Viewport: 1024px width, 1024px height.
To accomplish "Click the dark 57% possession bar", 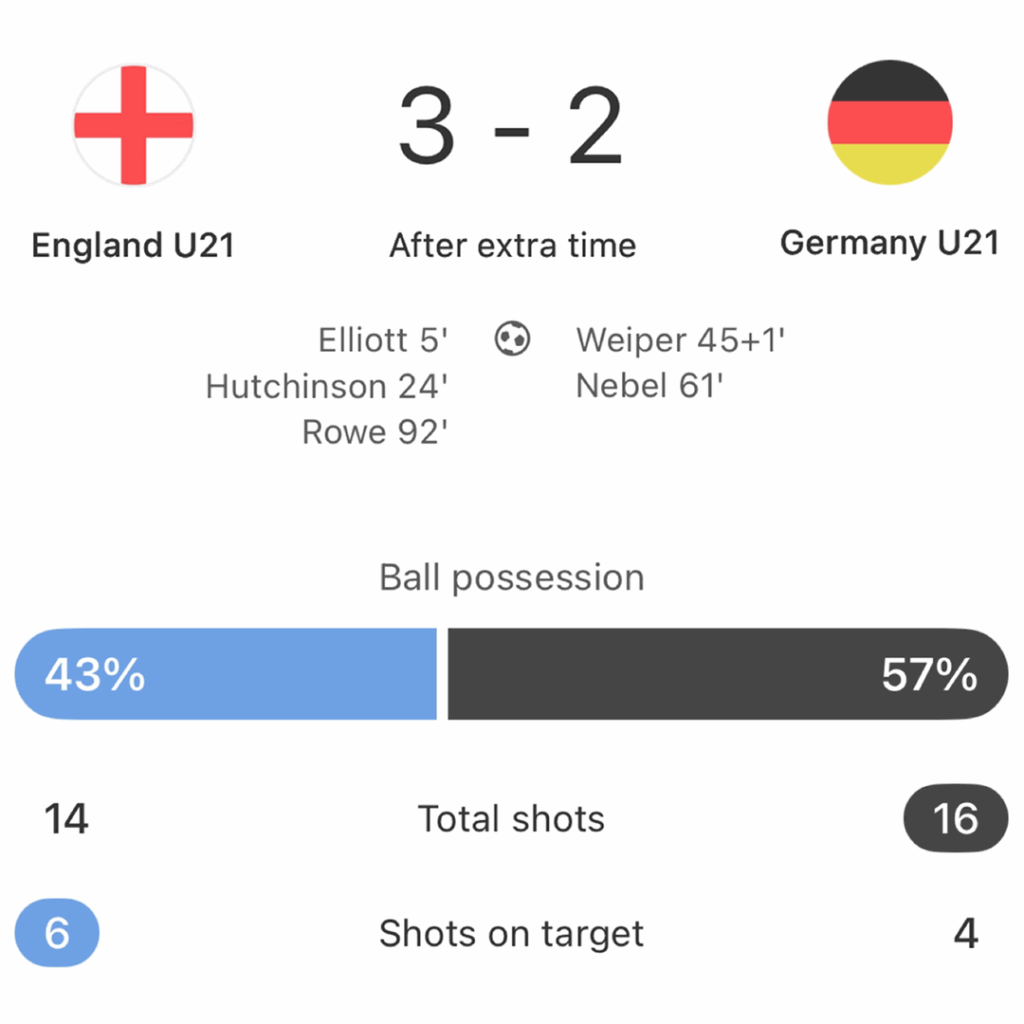I will (x=728, y=674).
